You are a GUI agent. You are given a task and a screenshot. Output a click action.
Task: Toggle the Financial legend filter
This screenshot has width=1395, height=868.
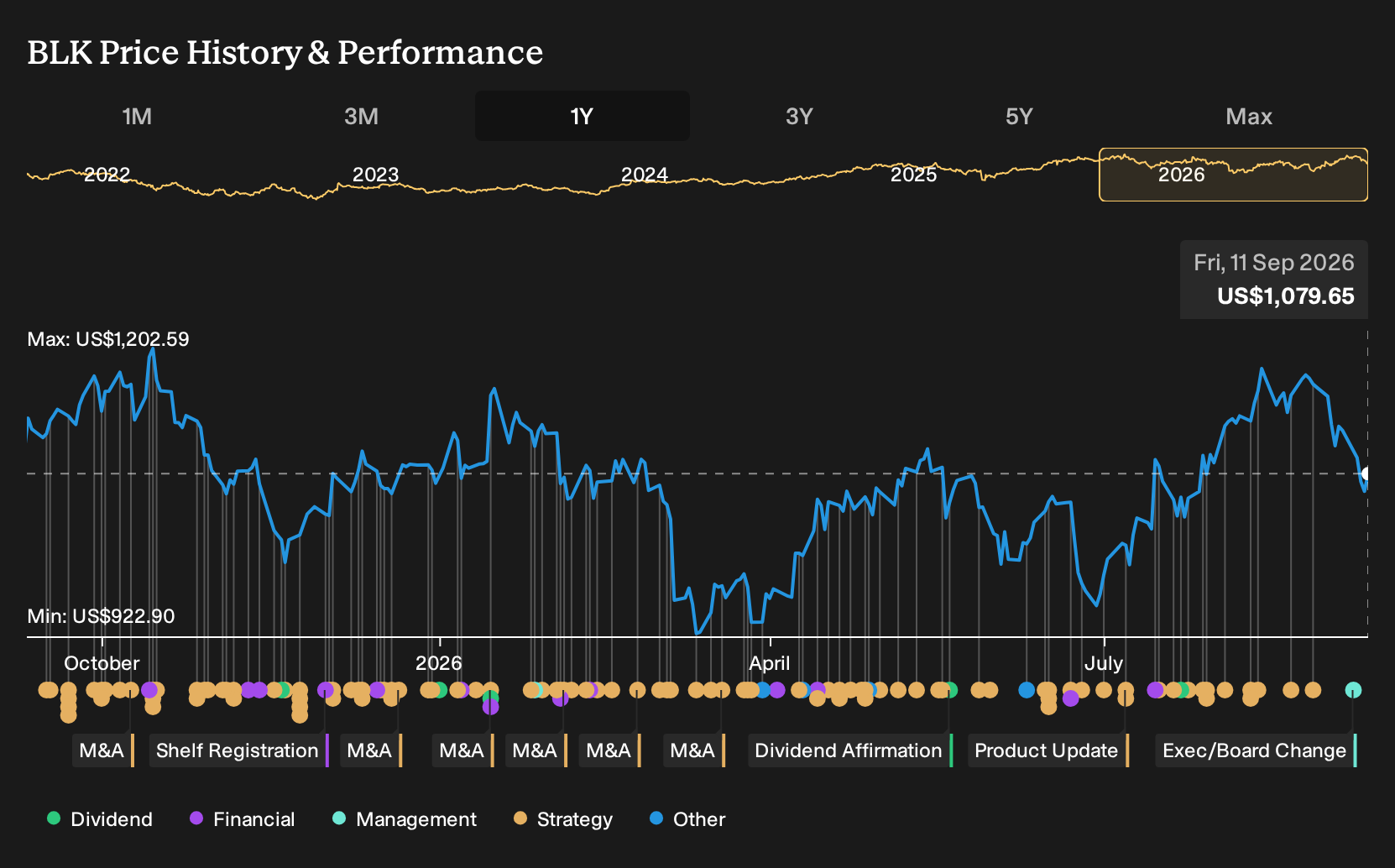click(243, 819)
